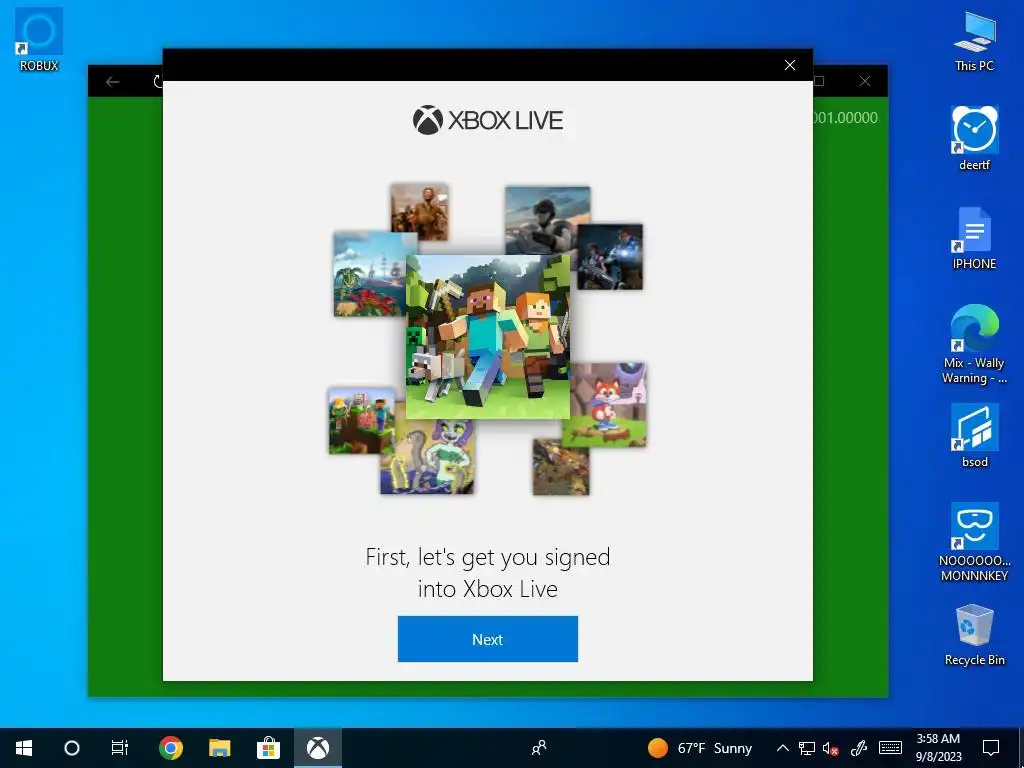The width and height of the screenshot is (1024, 768).
Task: Close the Xbox Live sign-in dialog
Action: 790,65
